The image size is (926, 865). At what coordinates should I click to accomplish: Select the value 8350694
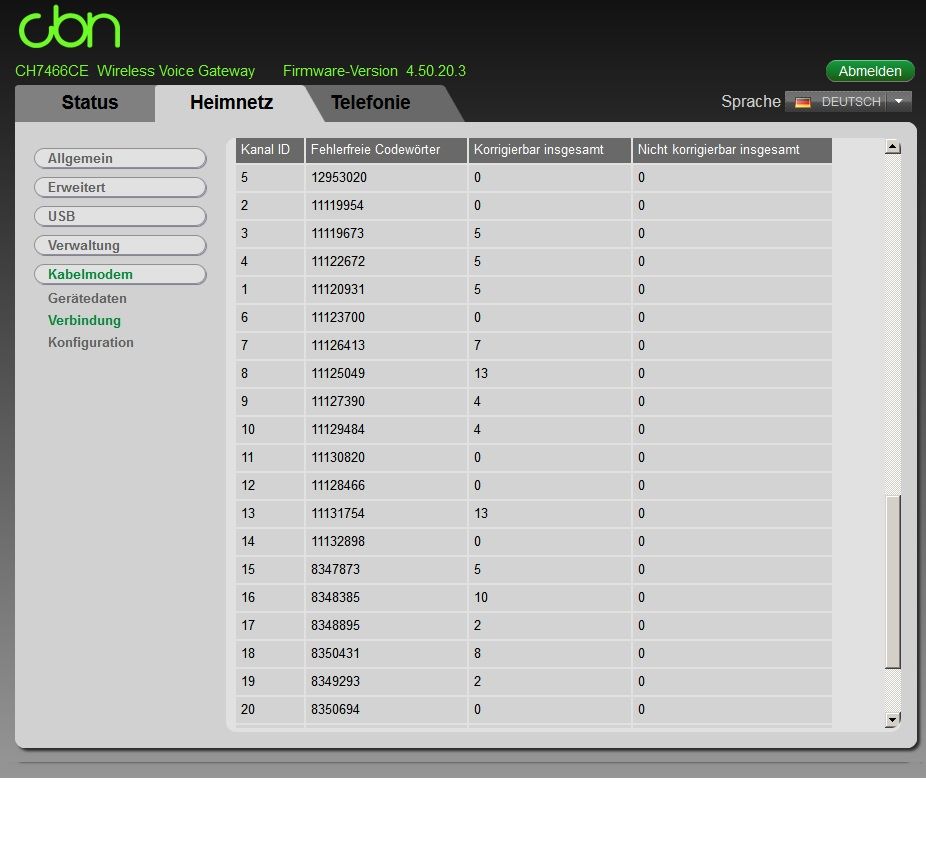click(335, 709)
